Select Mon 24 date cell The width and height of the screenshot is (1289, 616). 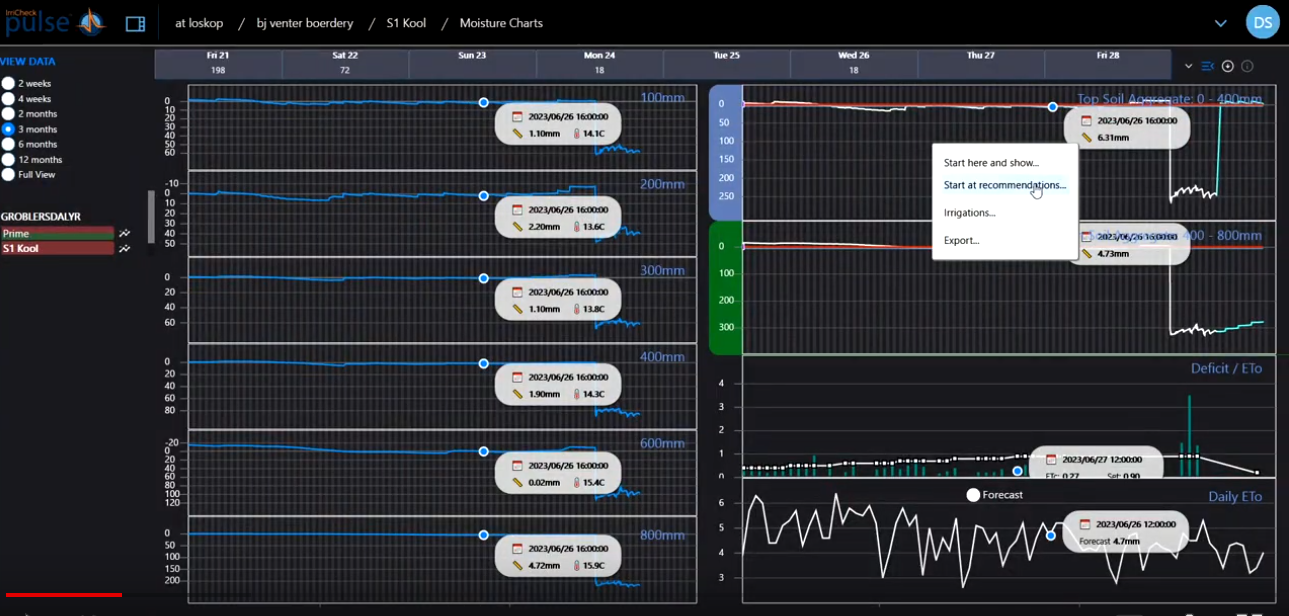tap(599, 63)
